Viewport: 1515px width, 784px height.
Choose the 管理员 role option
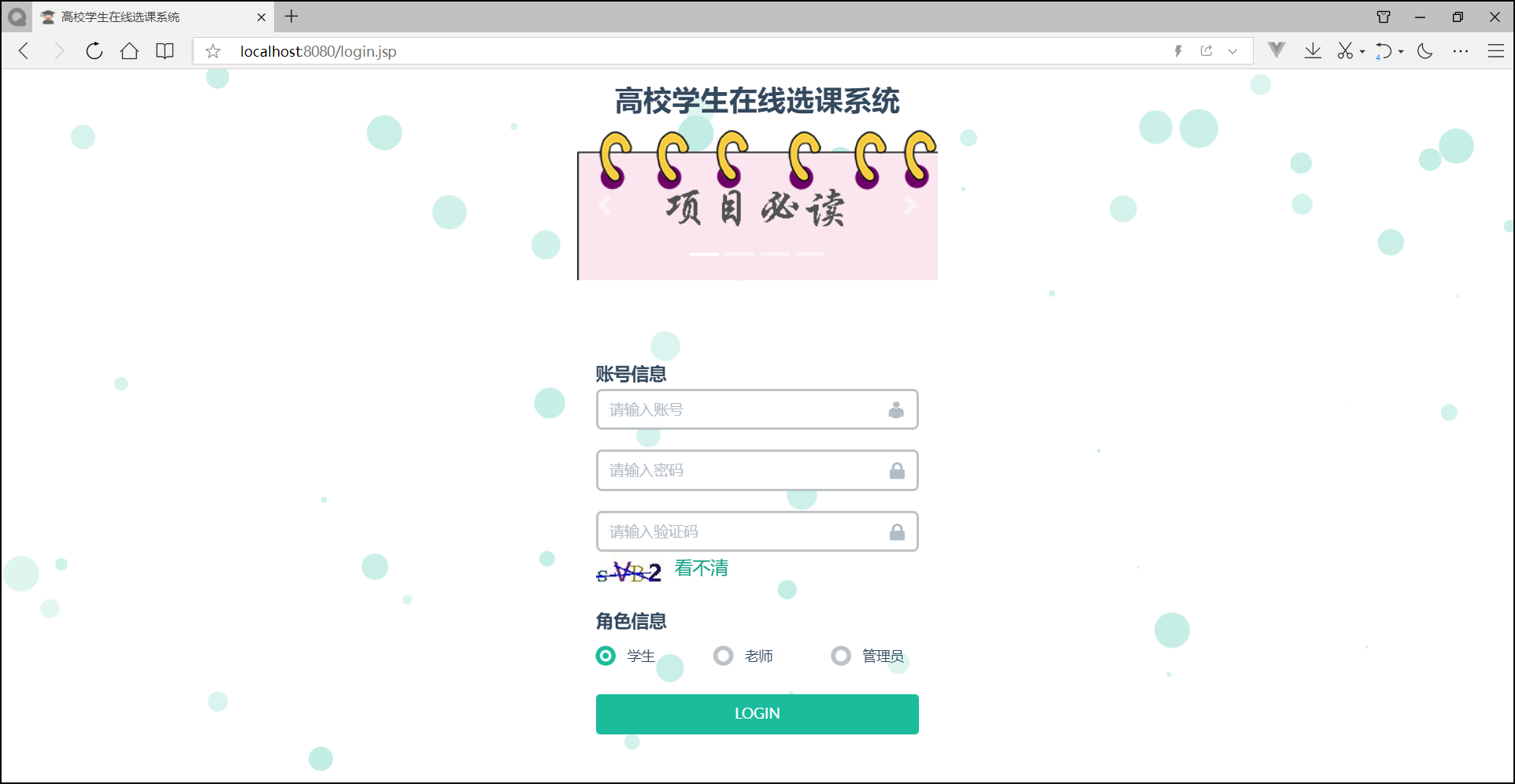841,656
